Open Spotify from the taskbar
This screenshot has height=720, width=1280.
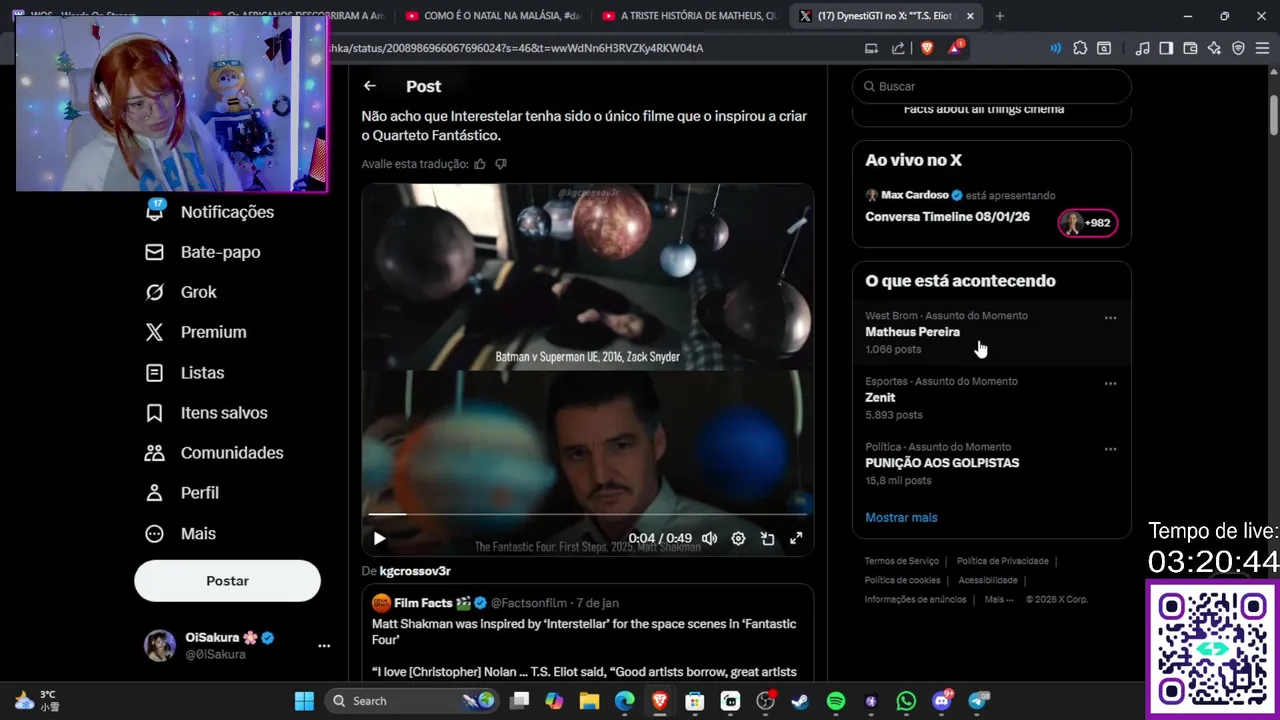click(x=836, y=701)
